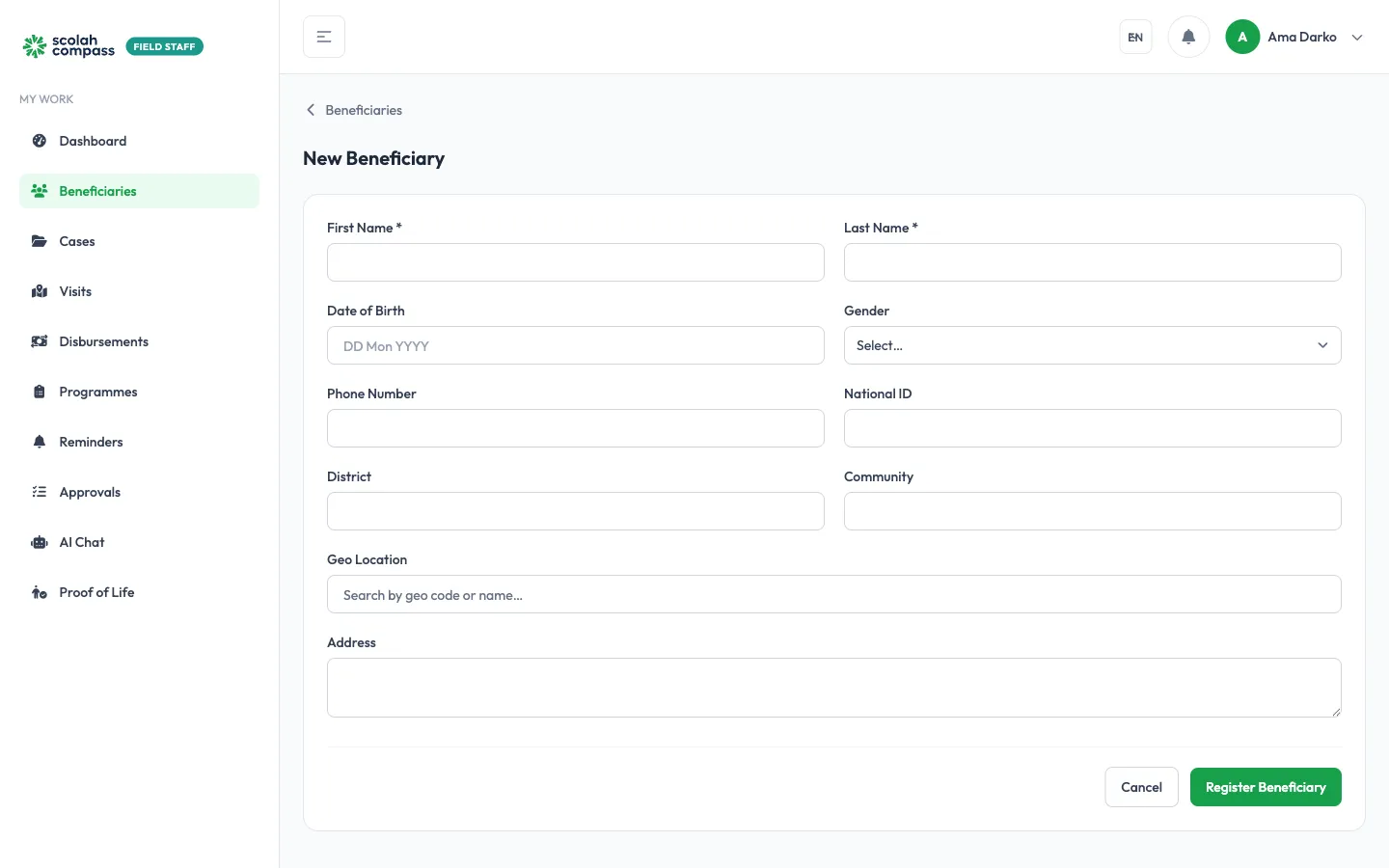Click the District input field
1389x868 pixels.
(575, 511)
